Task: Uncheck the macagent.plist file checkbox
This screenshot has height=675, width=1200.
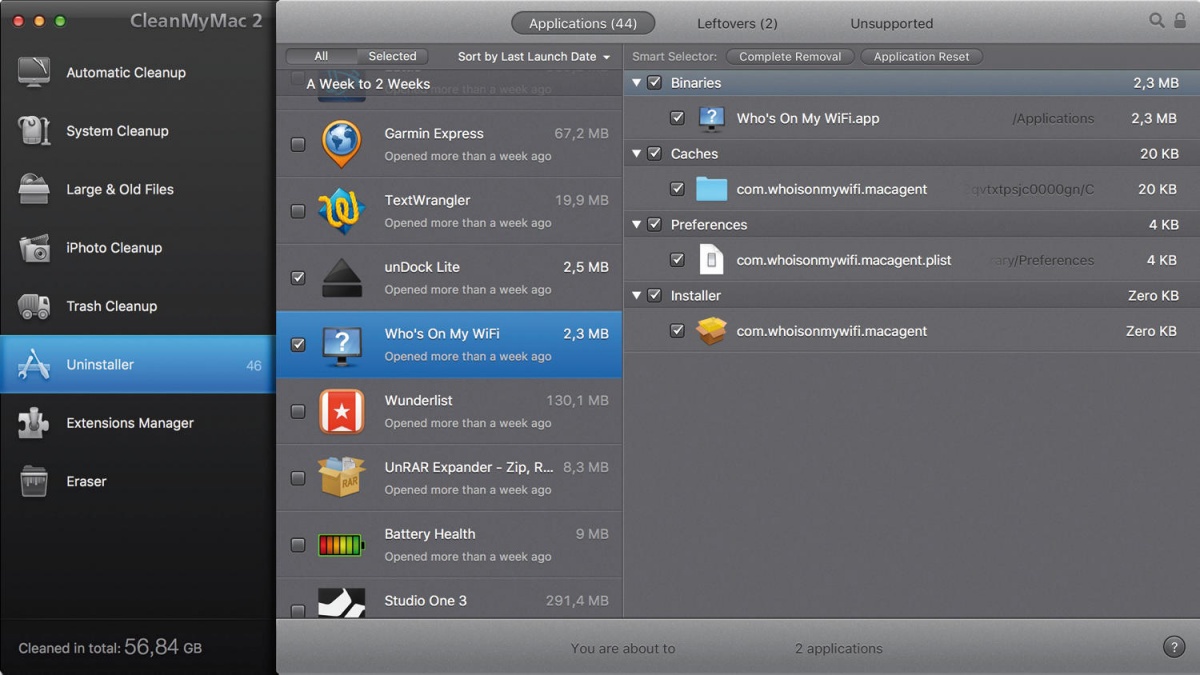Action: [677, 260]
